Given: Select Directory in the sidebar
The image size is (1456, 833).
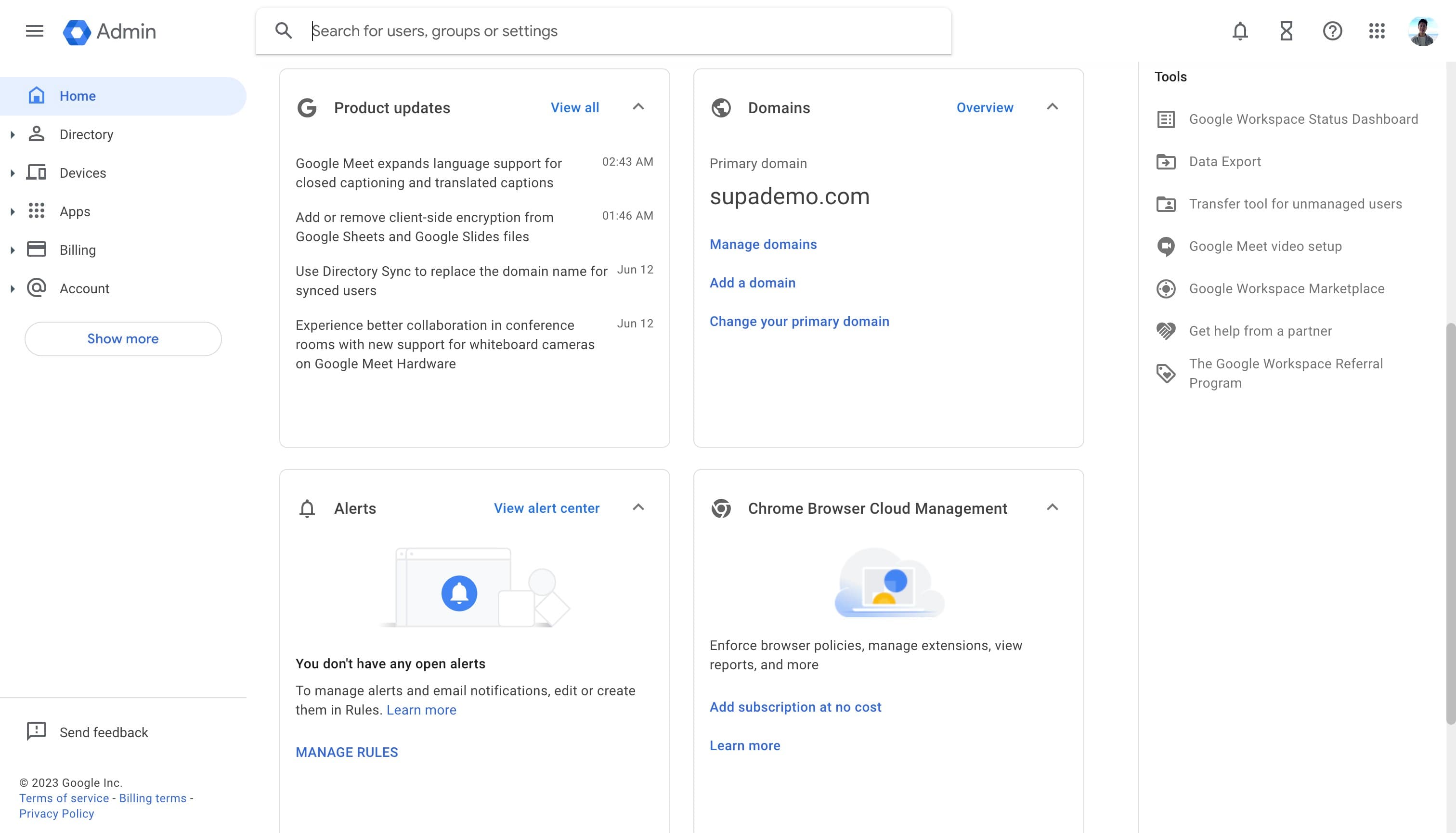Looking at the screenshot, I should click(123, 134).
